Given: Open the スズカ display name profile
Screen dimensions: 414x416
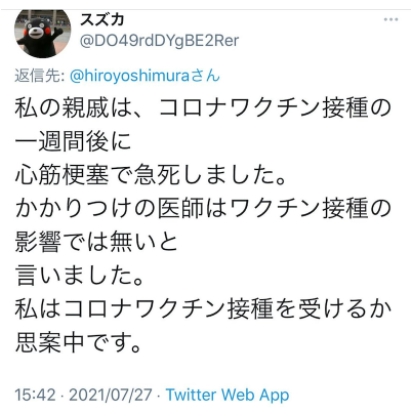Looking at the screenshot, I should (x=102, y=20).
